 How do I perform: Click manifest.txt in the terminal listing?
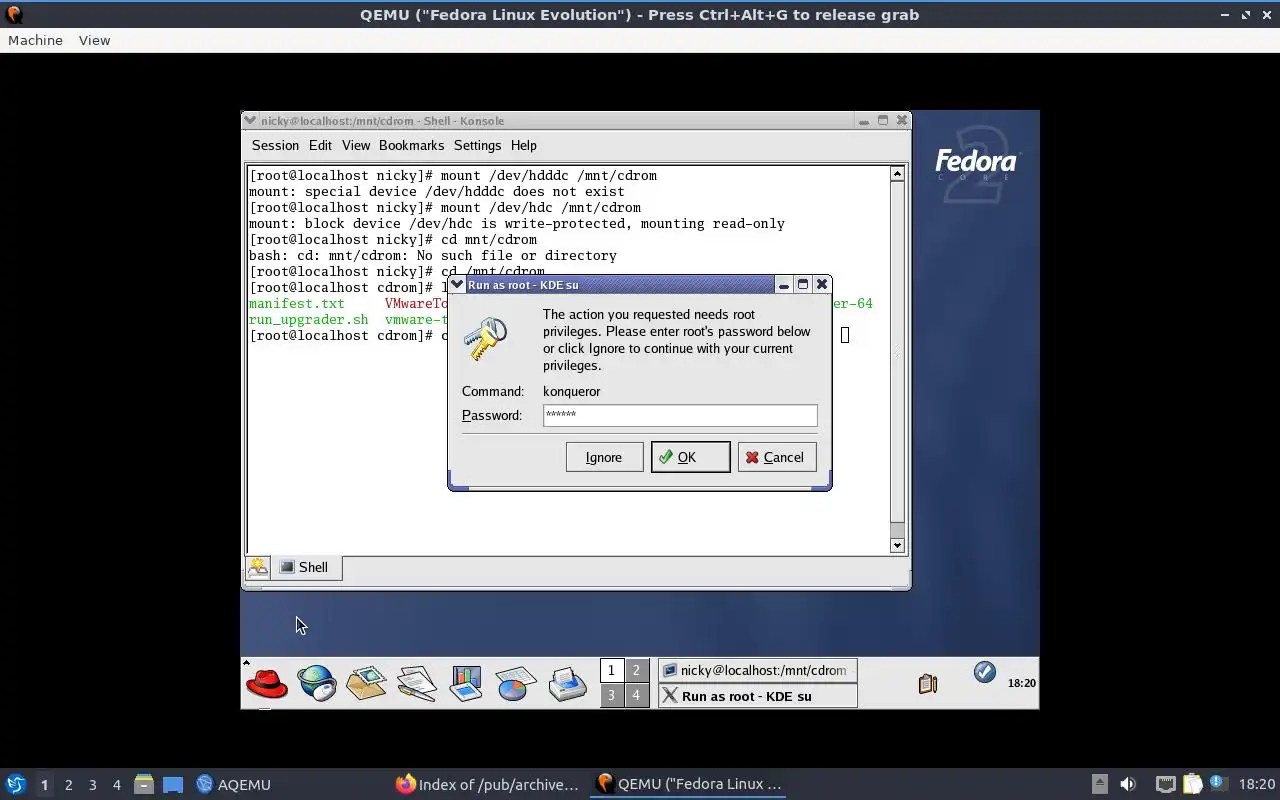pyautogui.click(x=296, y=303)
